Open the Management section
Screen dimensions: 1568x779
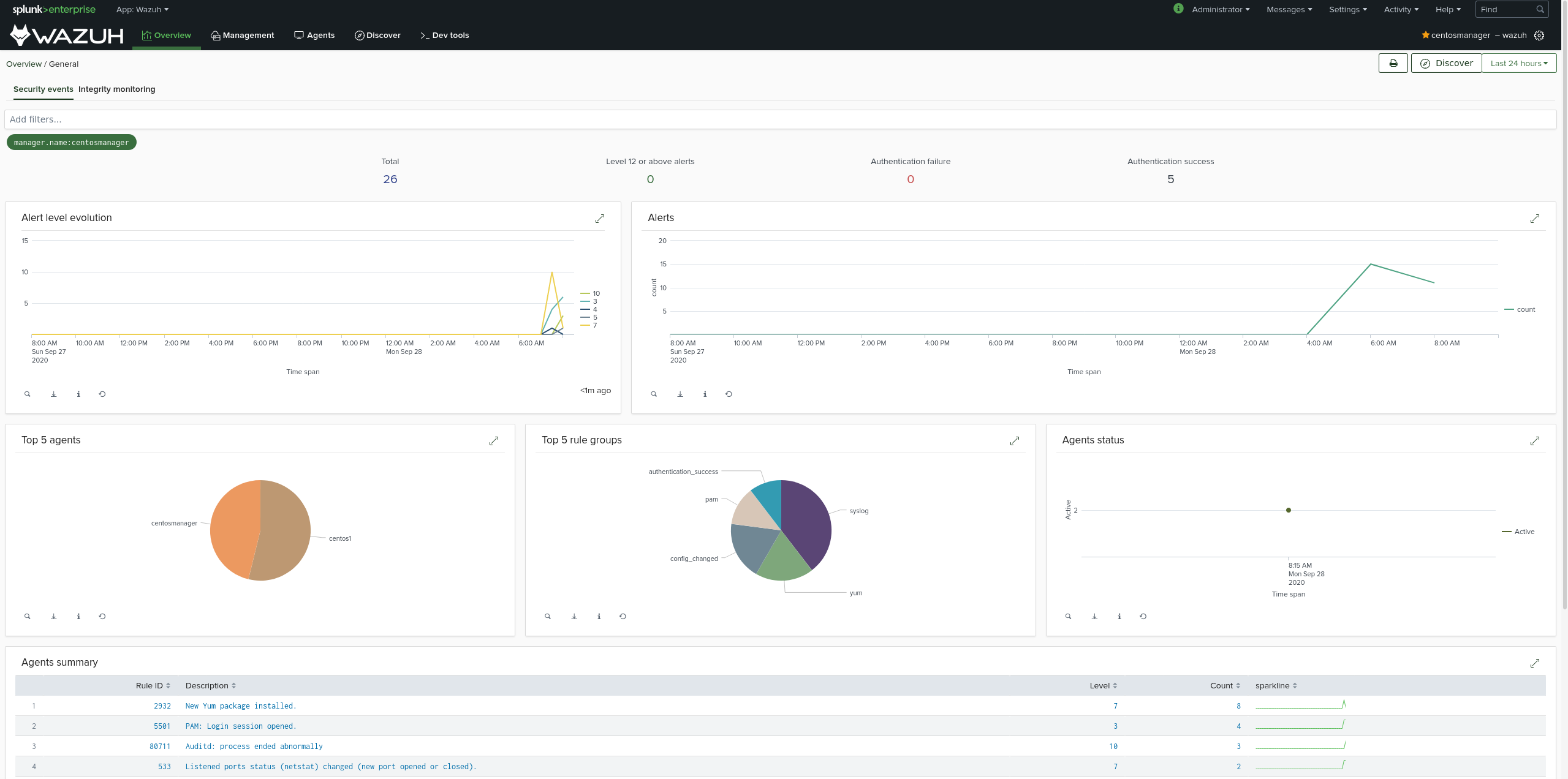coord(243,35)
